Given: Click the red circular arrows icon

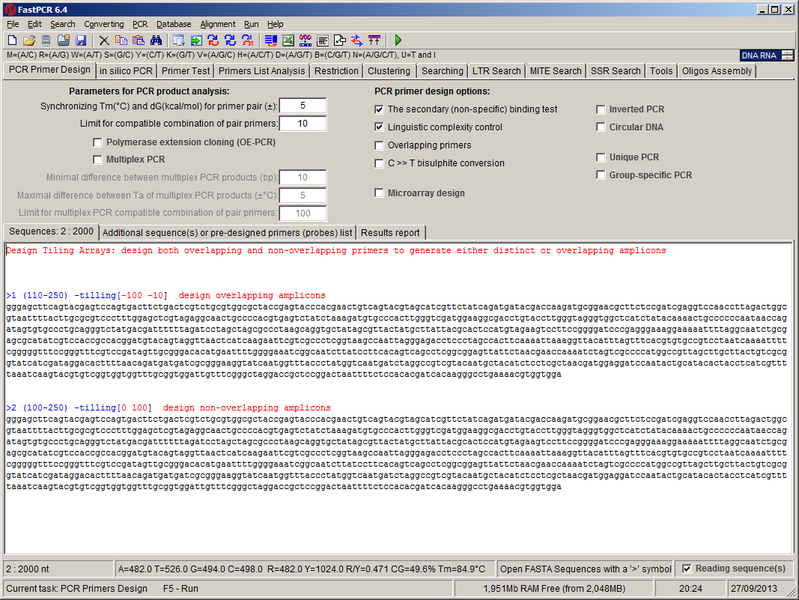Looking at the screenshot, I should pos(248,40).
